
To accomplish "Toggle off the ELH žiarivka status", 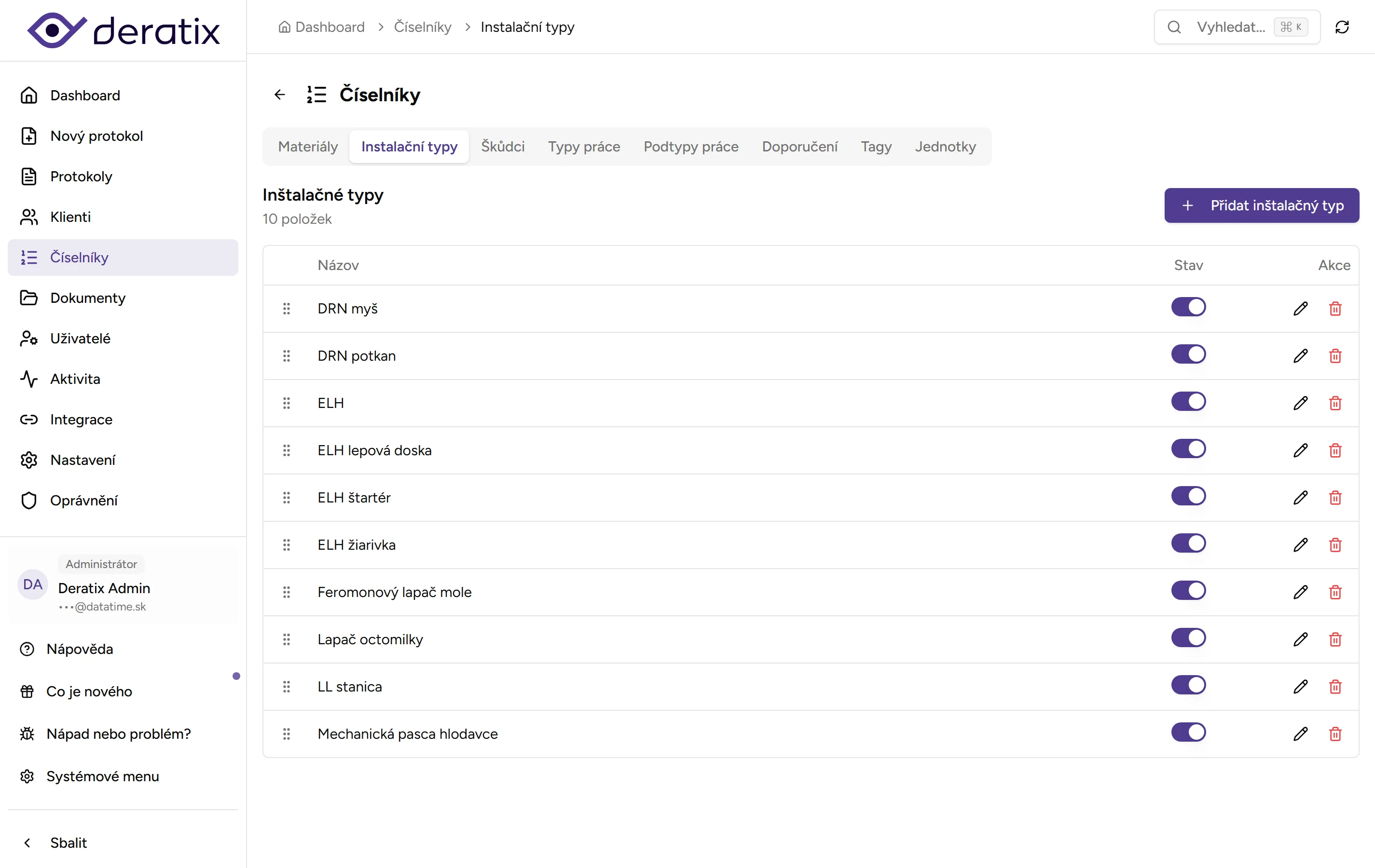I will 1188,543.
